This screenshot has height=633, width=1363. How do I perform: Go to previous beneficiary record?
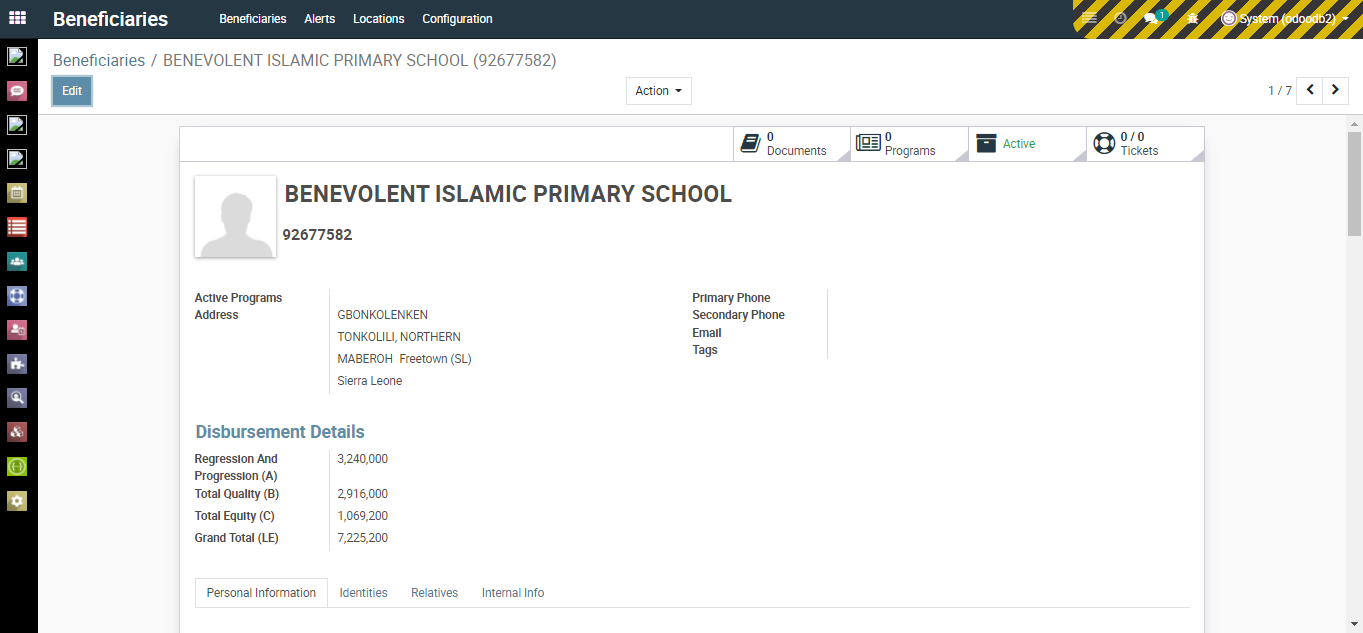click(x=1310, y=90)
